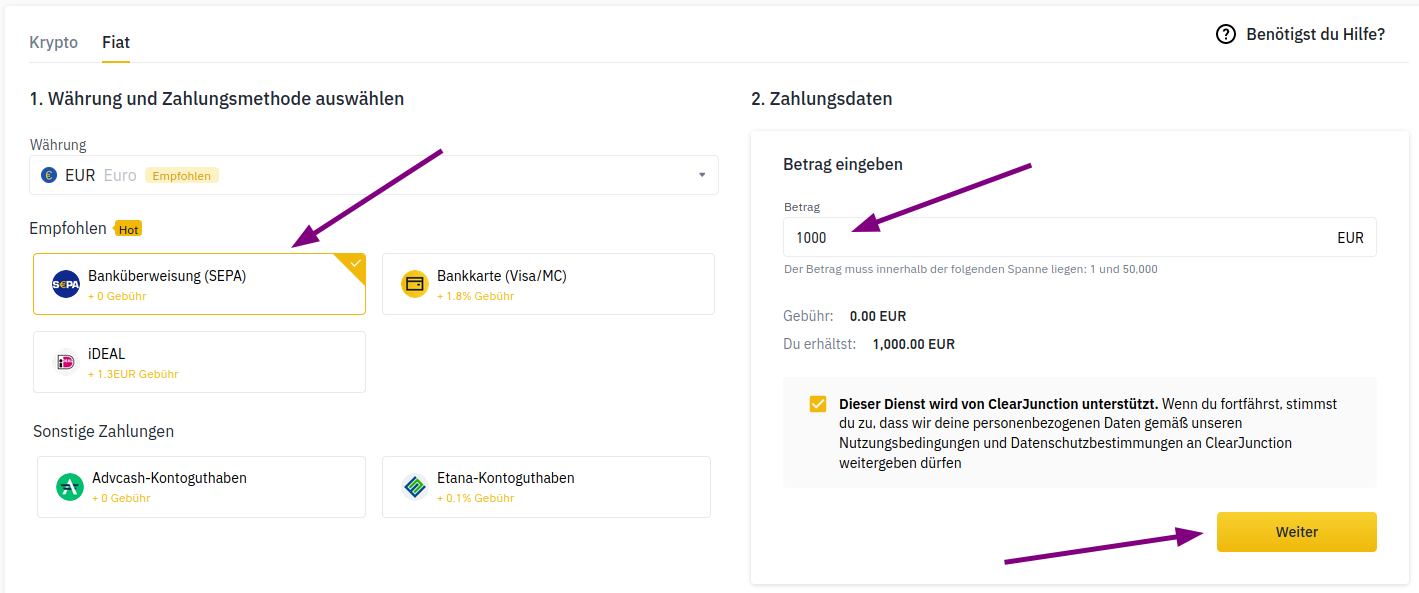Click the green Advcash icon
Image resolution: width=1419 pixels, height=593 pixels.
tap(66, 487)
